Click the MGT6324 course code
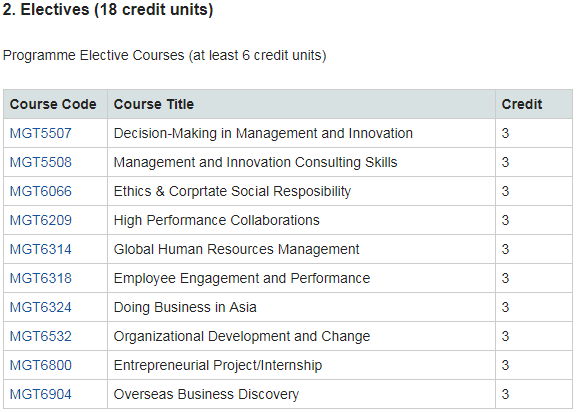Screen dimensions: 577x412 [40, 308]
